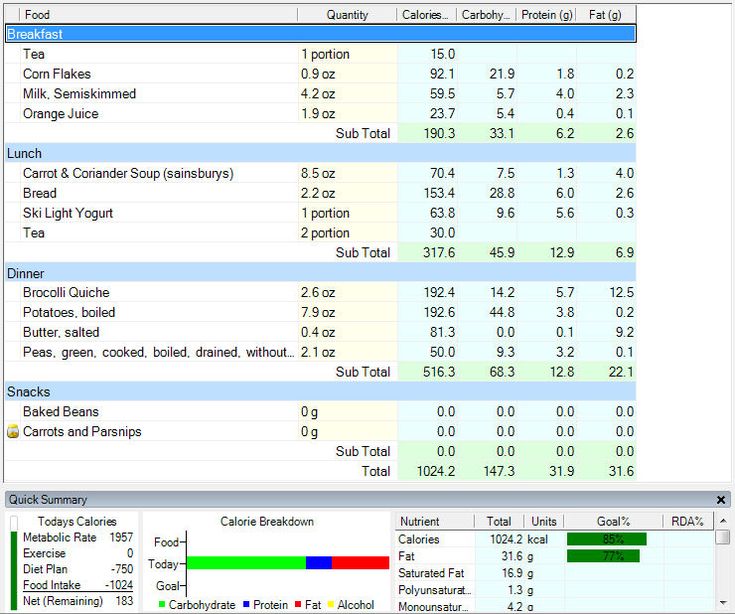Click the Fat (g) column header
The width and height of the screenshot is (735, 614).
click(606, 15)
